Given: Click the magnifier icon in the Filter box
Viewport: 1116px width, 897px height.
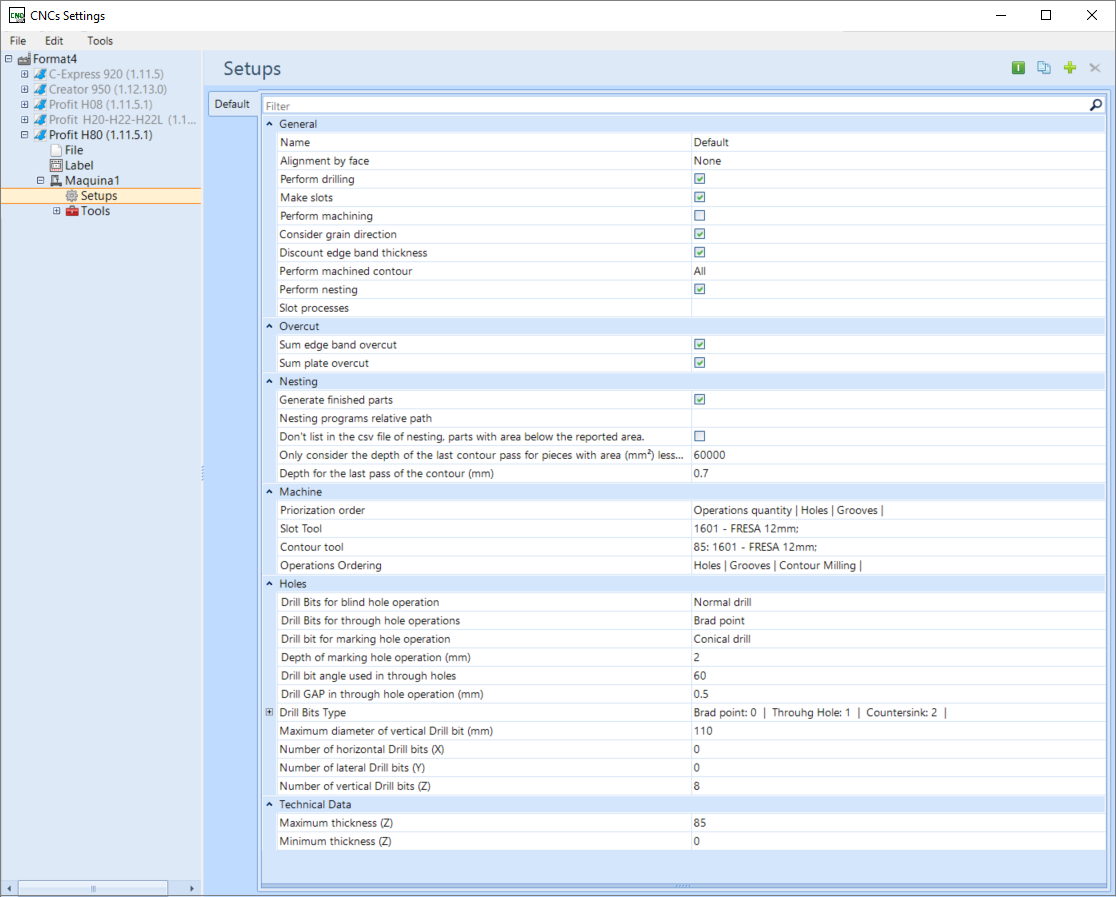Looking at the screenshot, I should click(1096, 105).
